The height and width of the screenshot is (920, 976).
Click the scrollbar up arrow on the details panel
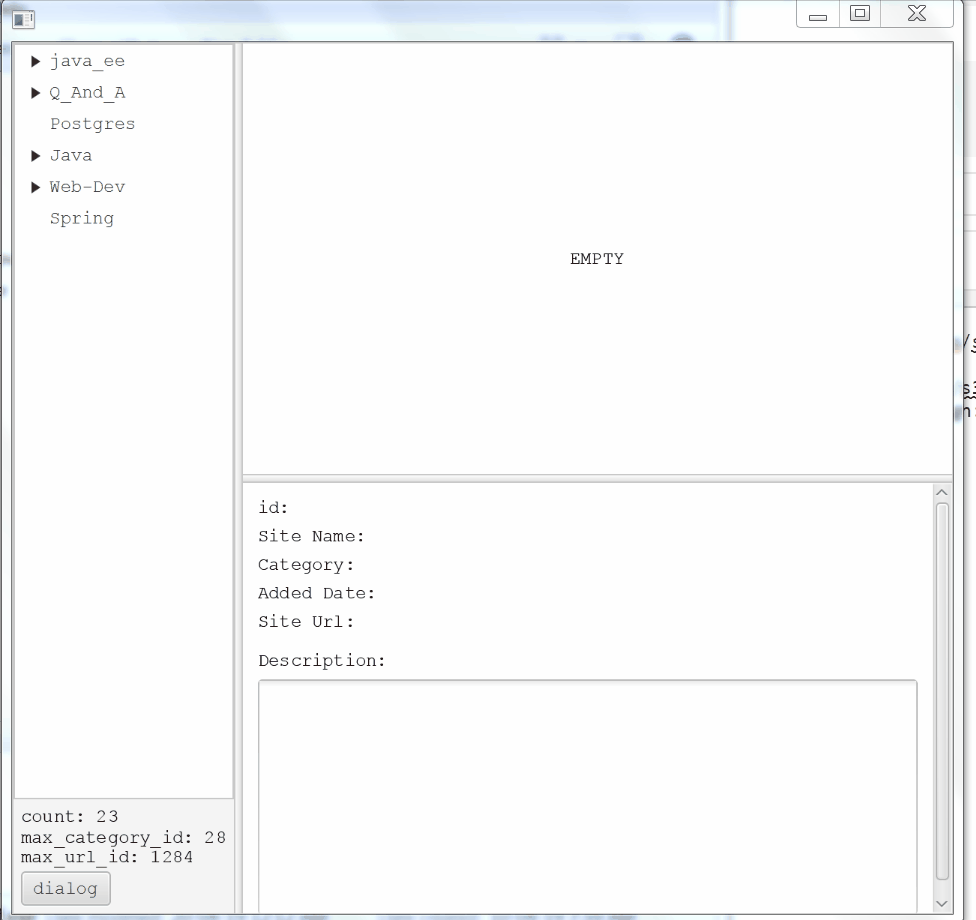pos(941,490)
